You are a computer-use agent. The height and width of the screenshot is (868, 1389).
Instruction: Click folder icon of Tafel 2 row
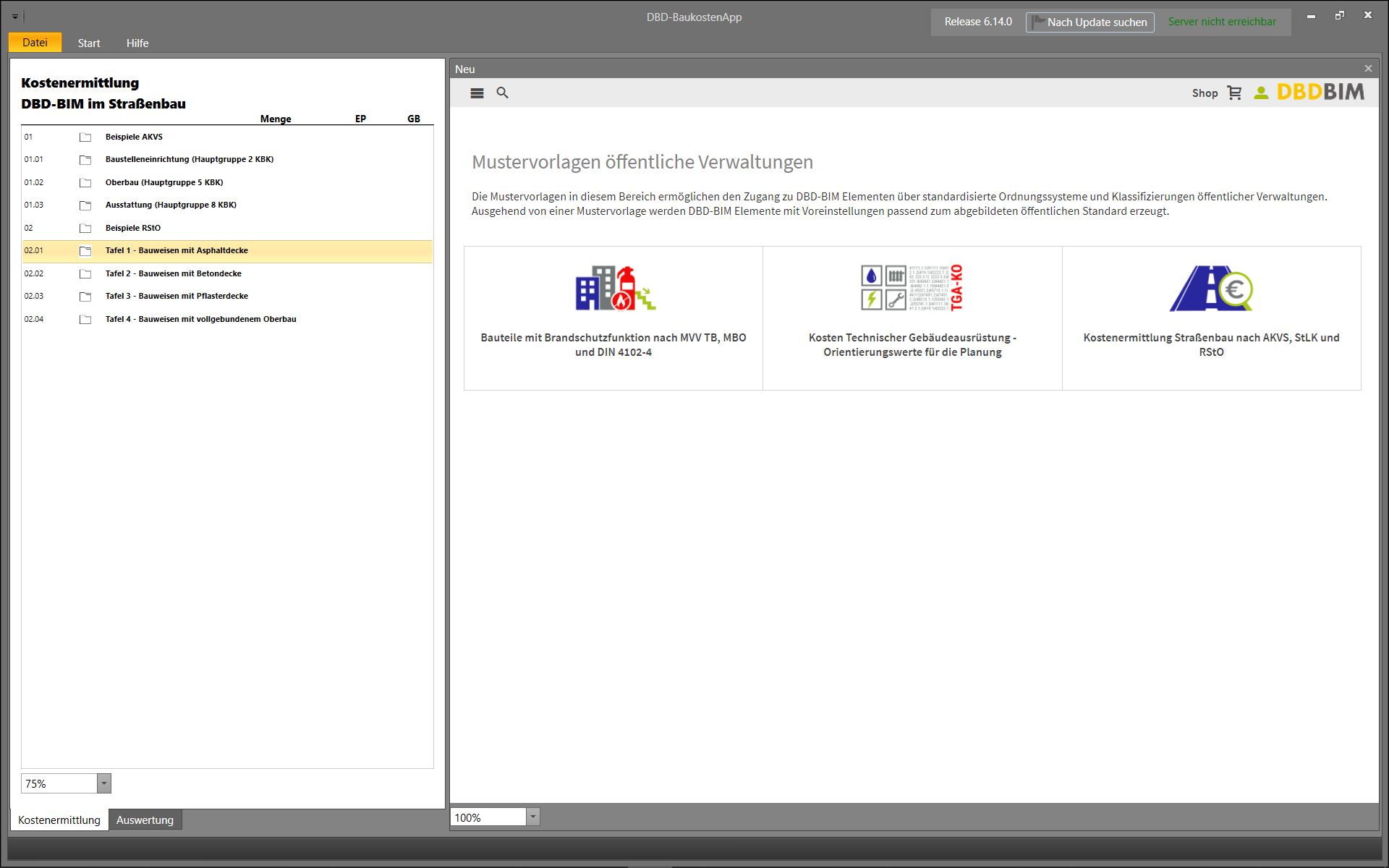click(x=85, y=274)
